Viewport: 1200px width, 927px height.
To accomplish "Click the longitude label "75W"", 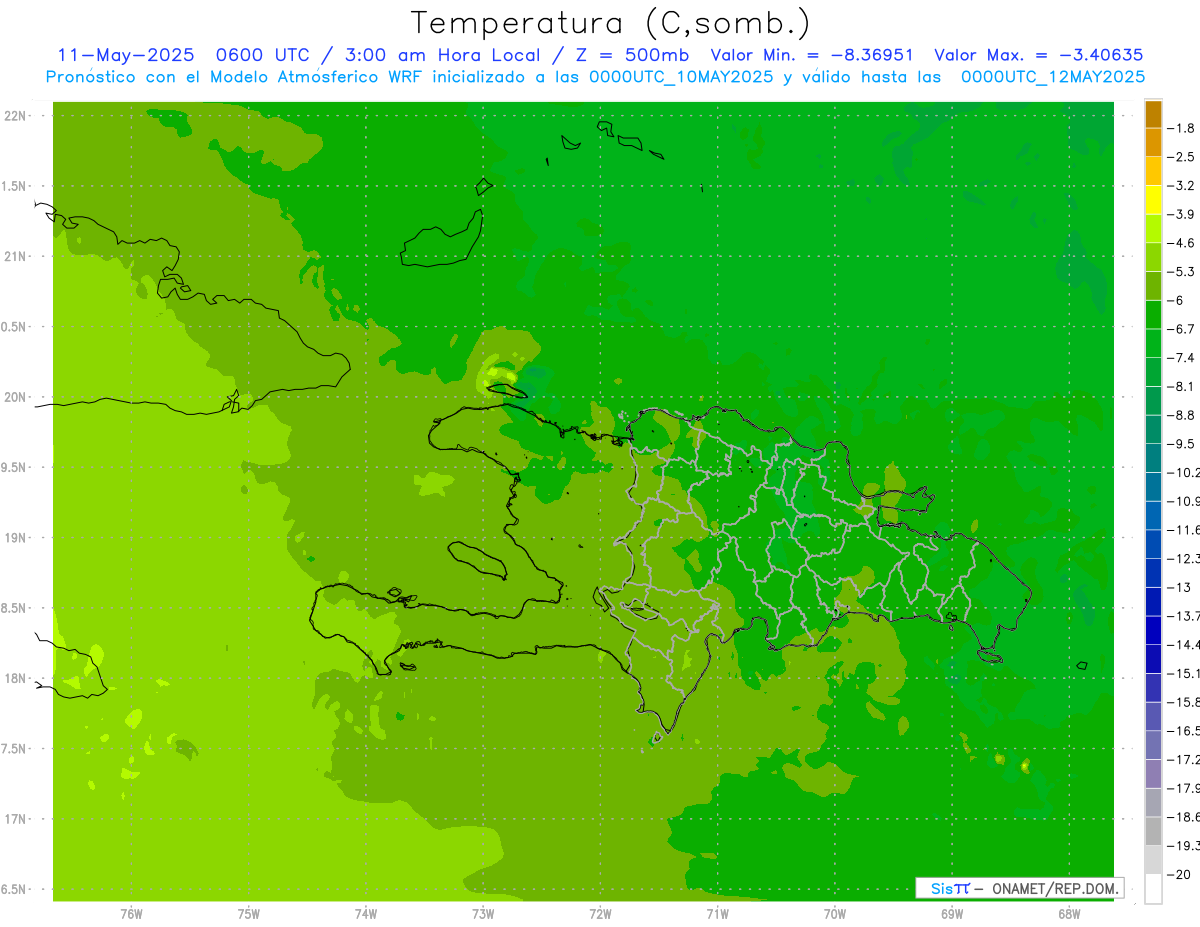I will 249,914.
